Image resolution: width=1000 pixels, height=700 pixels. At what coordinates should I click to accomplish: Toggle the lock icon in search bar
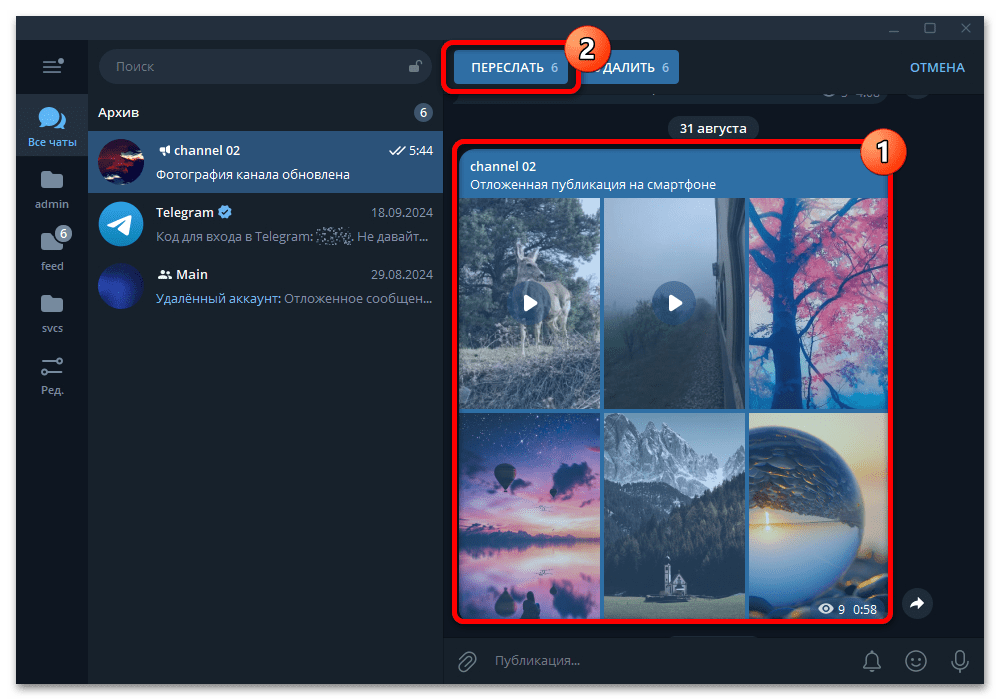coord(415,66)
